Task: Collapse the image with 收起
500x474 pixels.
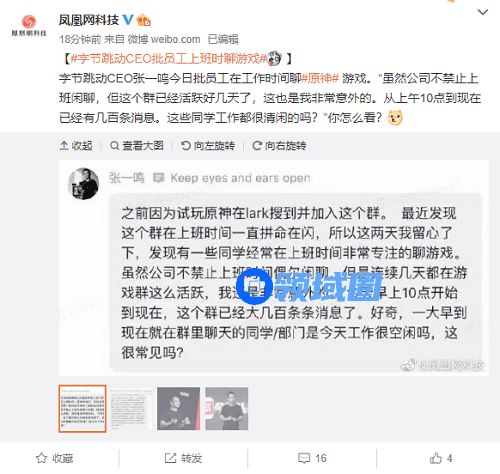Action: point(76,146)
